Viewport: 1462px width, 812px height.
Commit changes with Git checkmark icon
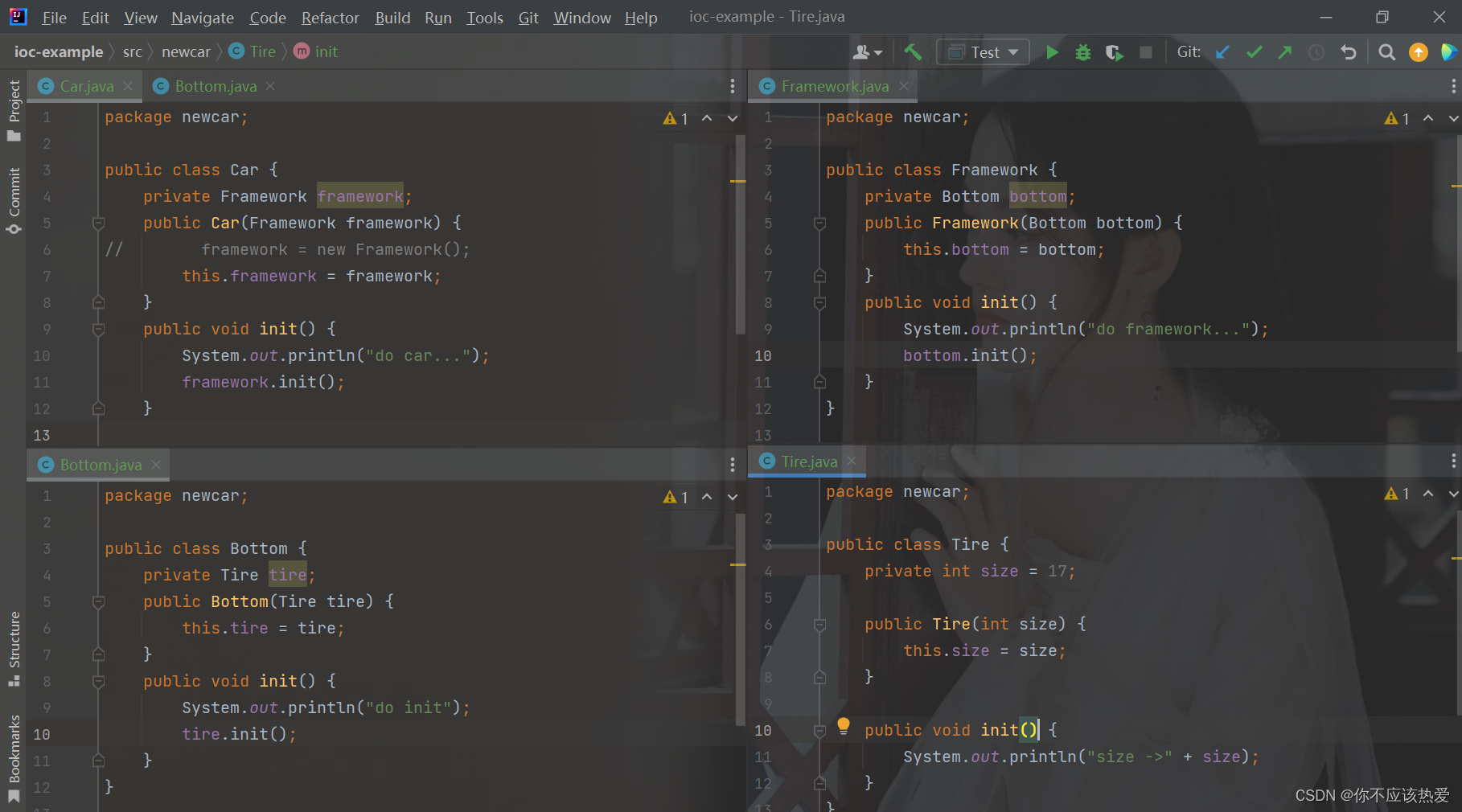tap(1254, 52)
